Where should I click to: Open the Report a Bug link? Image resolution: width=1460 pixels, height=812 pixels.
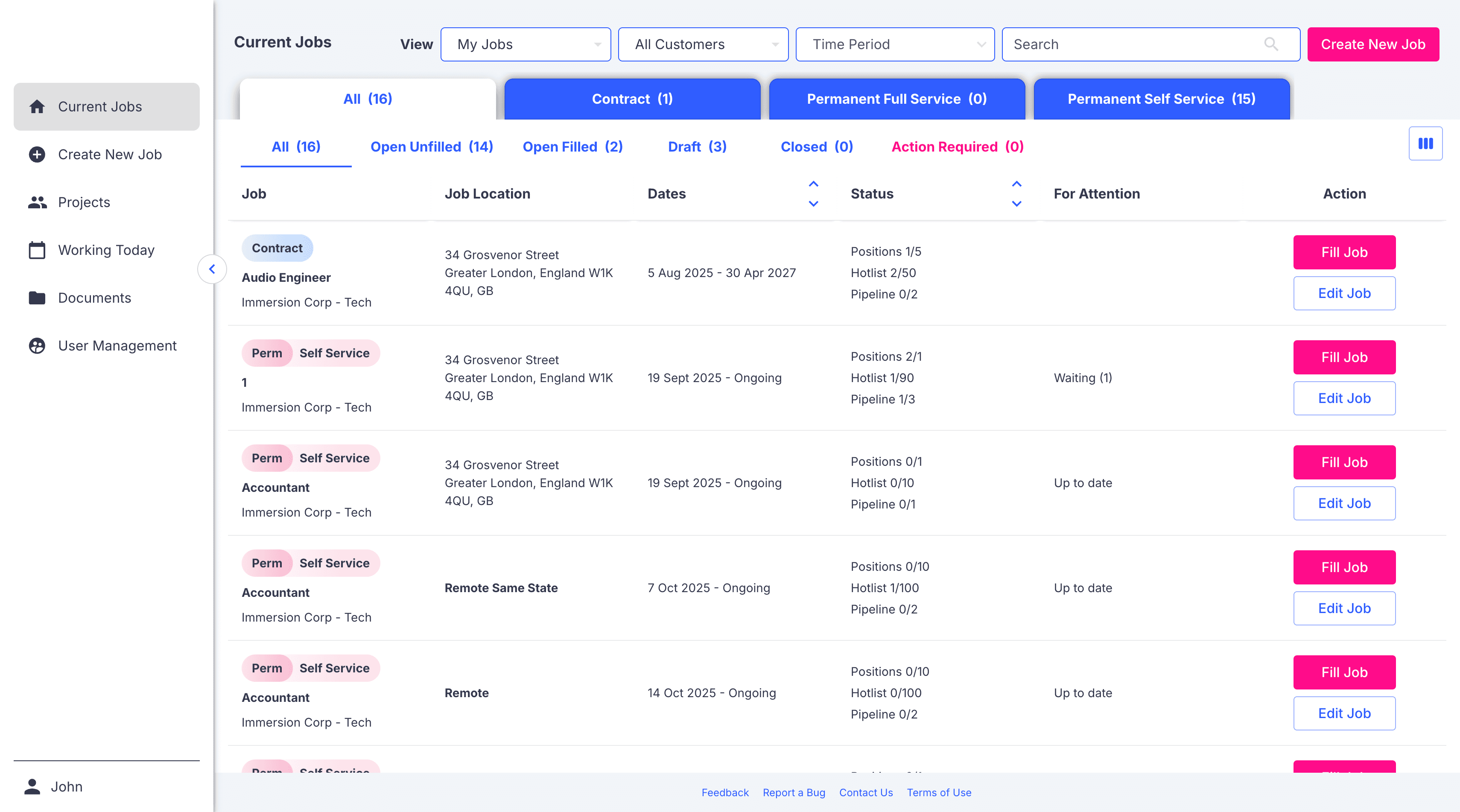click(794, 792)
